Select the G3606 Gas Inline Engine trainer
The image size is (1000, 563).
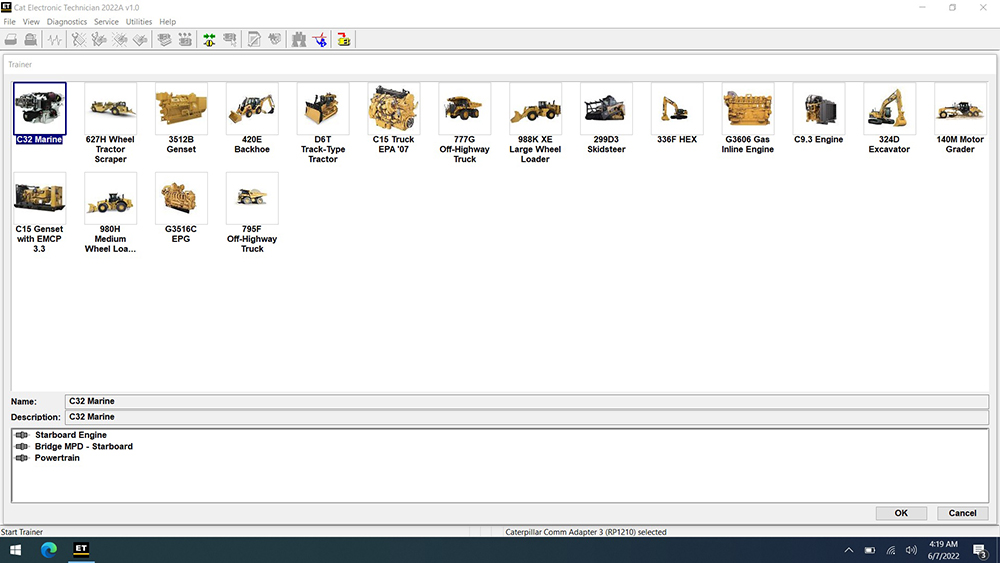coord(747,118)
